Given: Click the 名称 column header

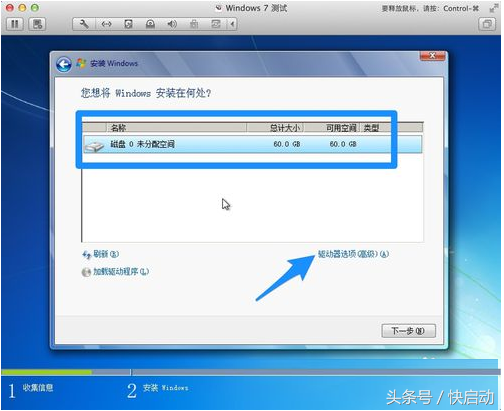Looking at the screenshot, I should 176,128.
